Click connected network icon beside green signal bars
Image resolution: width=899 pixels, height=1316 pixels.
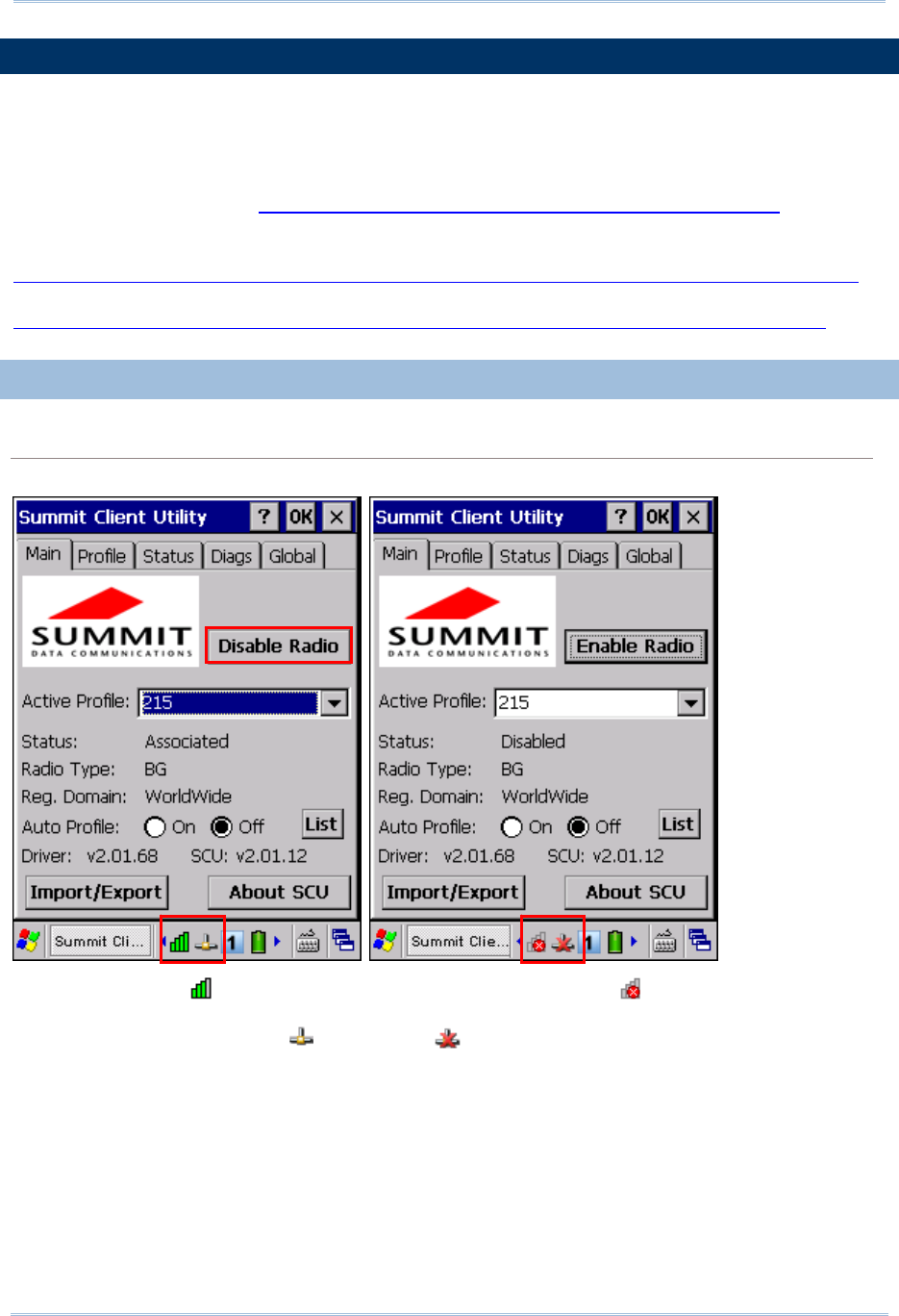pos(207,942)
